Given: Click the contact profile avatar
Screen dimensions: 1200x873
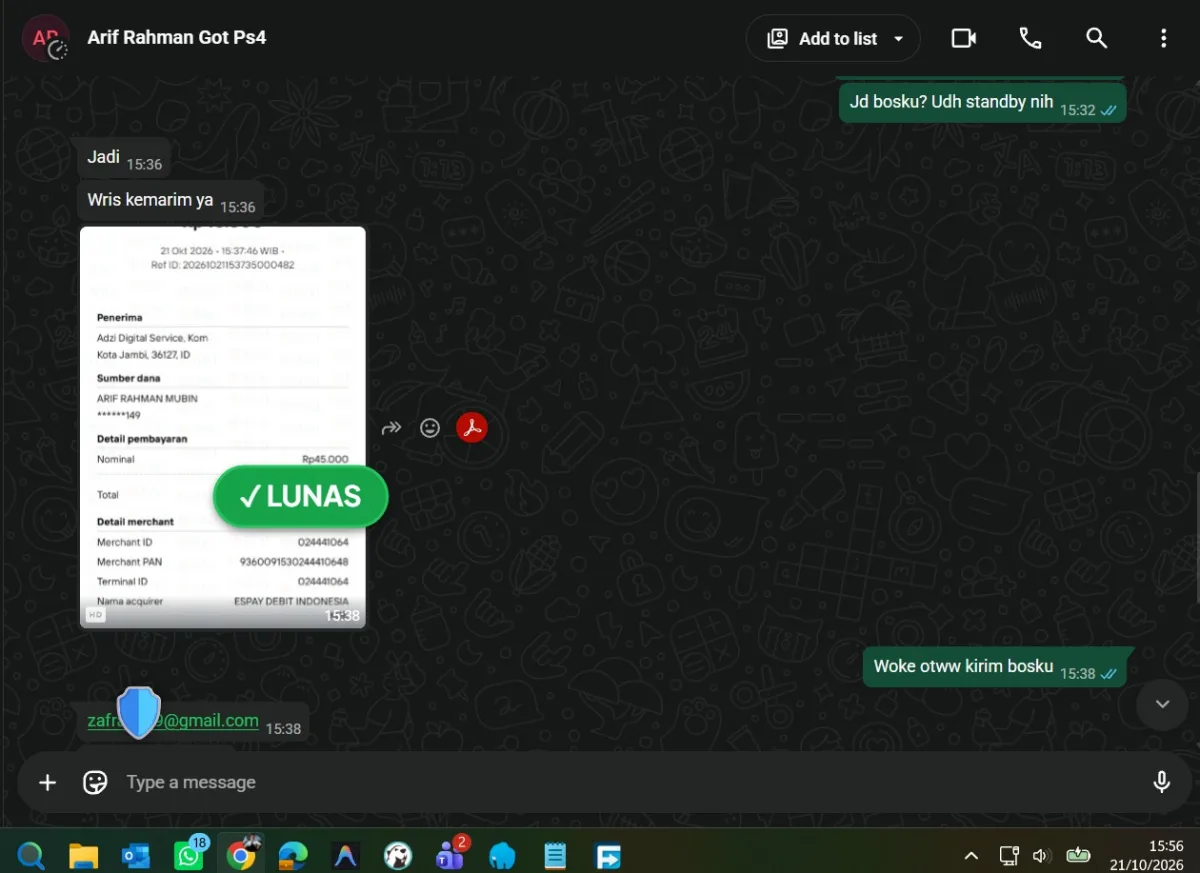Looking at the screenshot, I should [46, 38].
